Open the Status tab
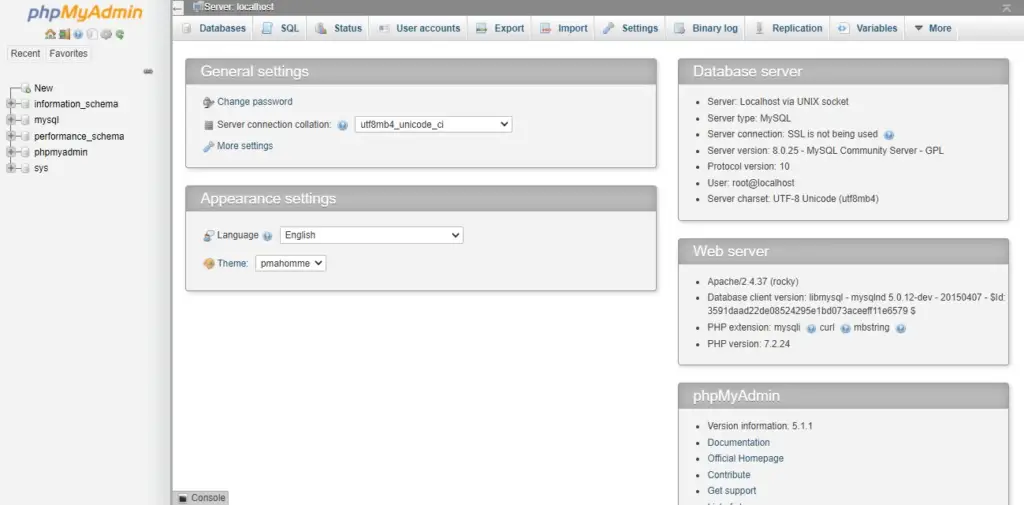The image size is (1024, 505). (x=338, y=28)
